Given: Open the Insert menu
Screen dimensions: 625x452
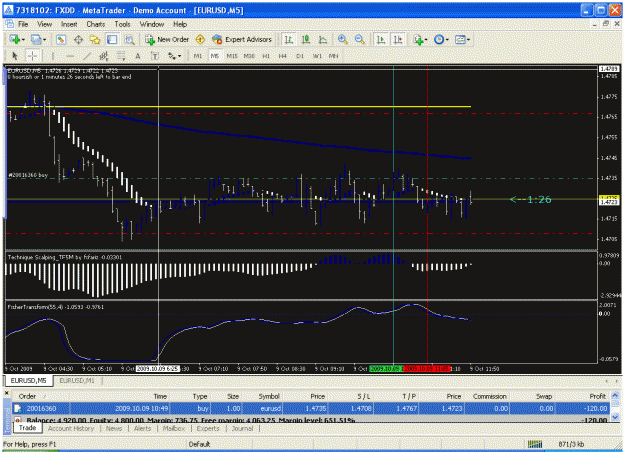Looking at the screenshot, I should (69, 24).
